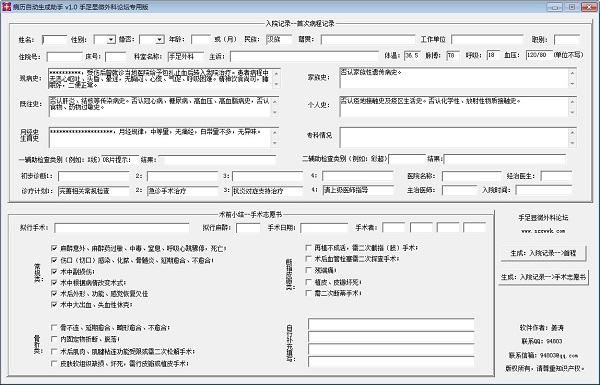Click the 工作单位 input field
The height and width of the screenshot is (385, 600).
(x=487, y=39)
